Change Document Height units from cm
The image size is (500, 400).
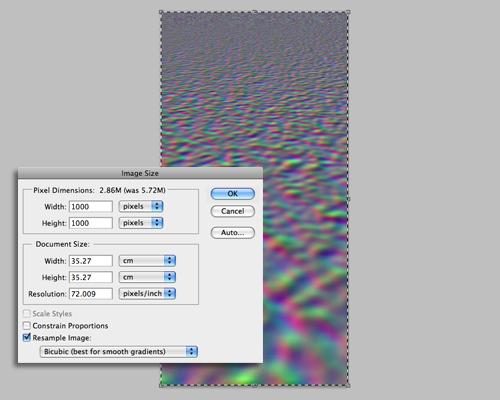(x=147, y=277)
